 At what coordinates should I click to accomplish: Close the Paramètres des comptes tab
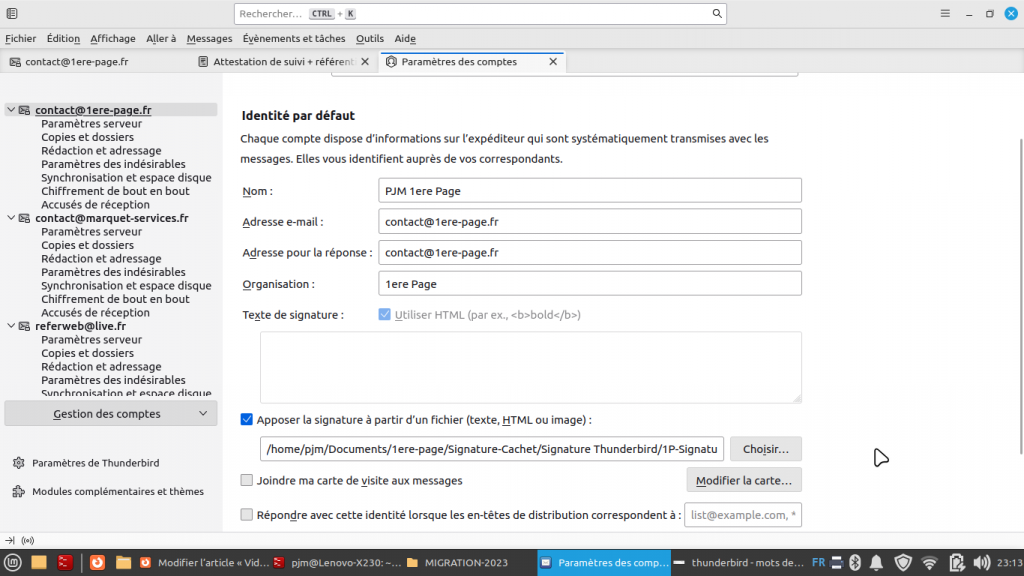click(x=553, y=62)
